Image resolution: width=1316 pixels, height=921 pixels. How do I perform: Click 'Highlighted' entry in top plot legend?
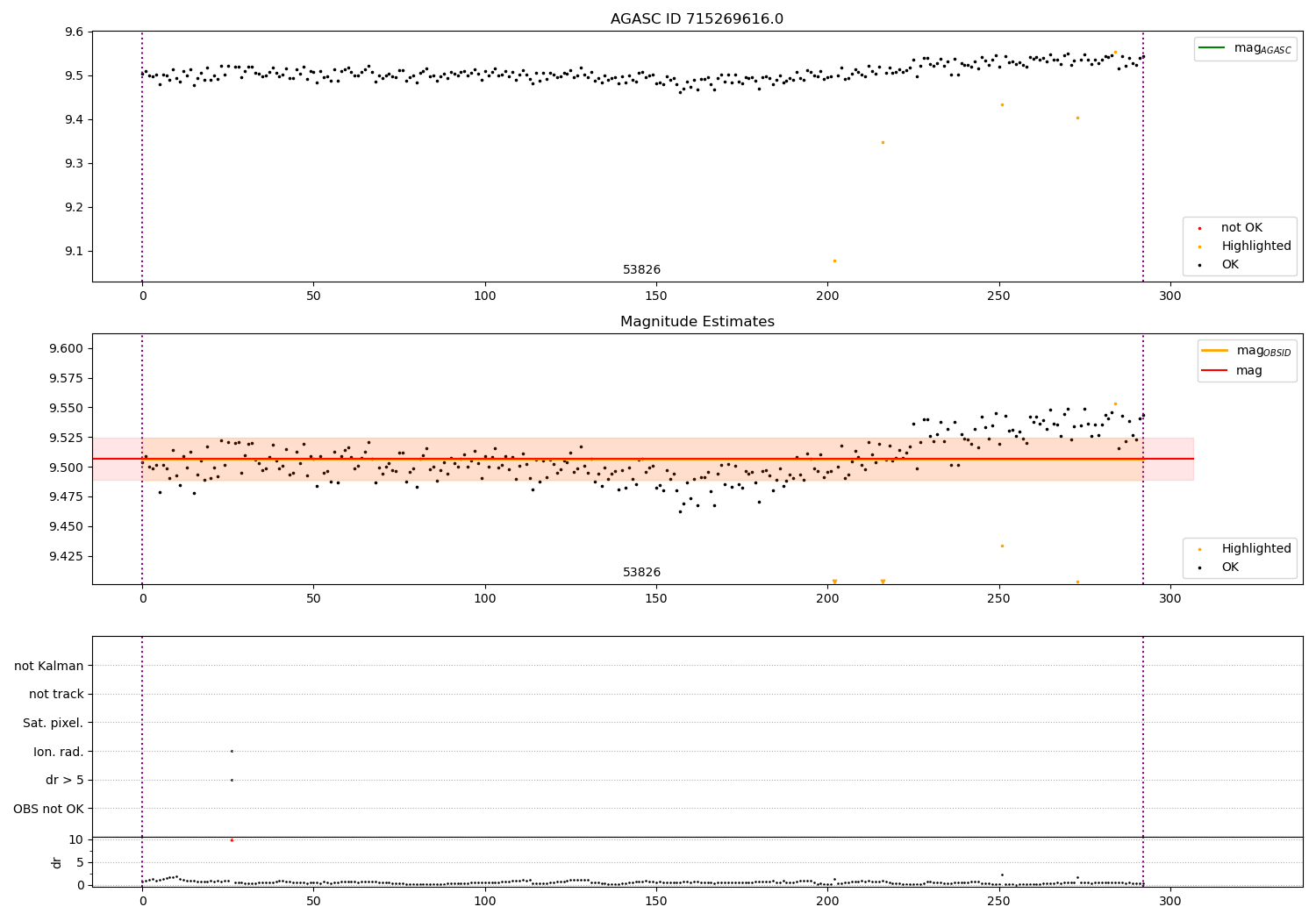(x=1246, y=246)
